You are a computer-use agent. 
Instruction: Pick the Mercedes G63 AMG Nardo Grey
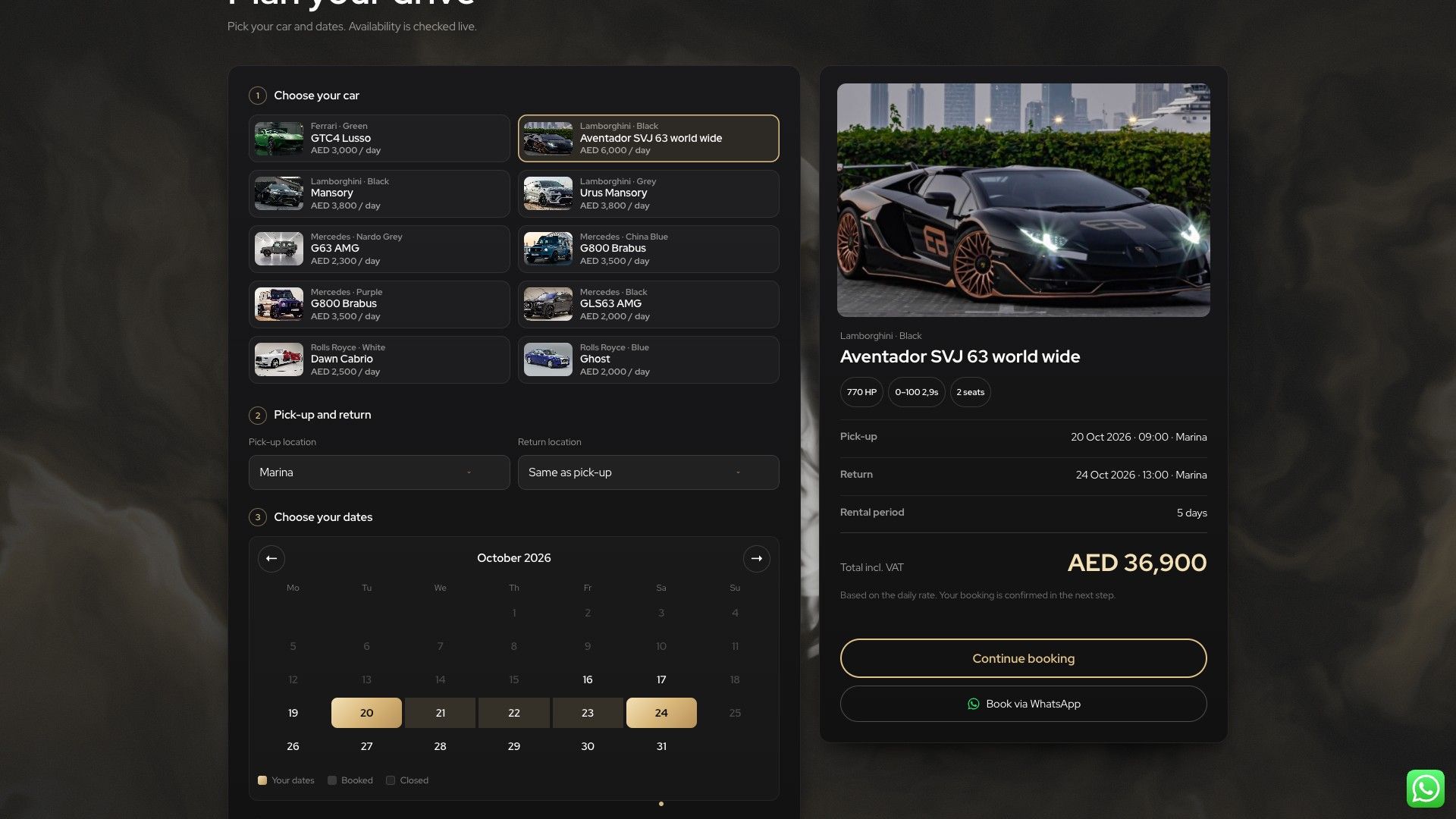(x=379, y=249)
